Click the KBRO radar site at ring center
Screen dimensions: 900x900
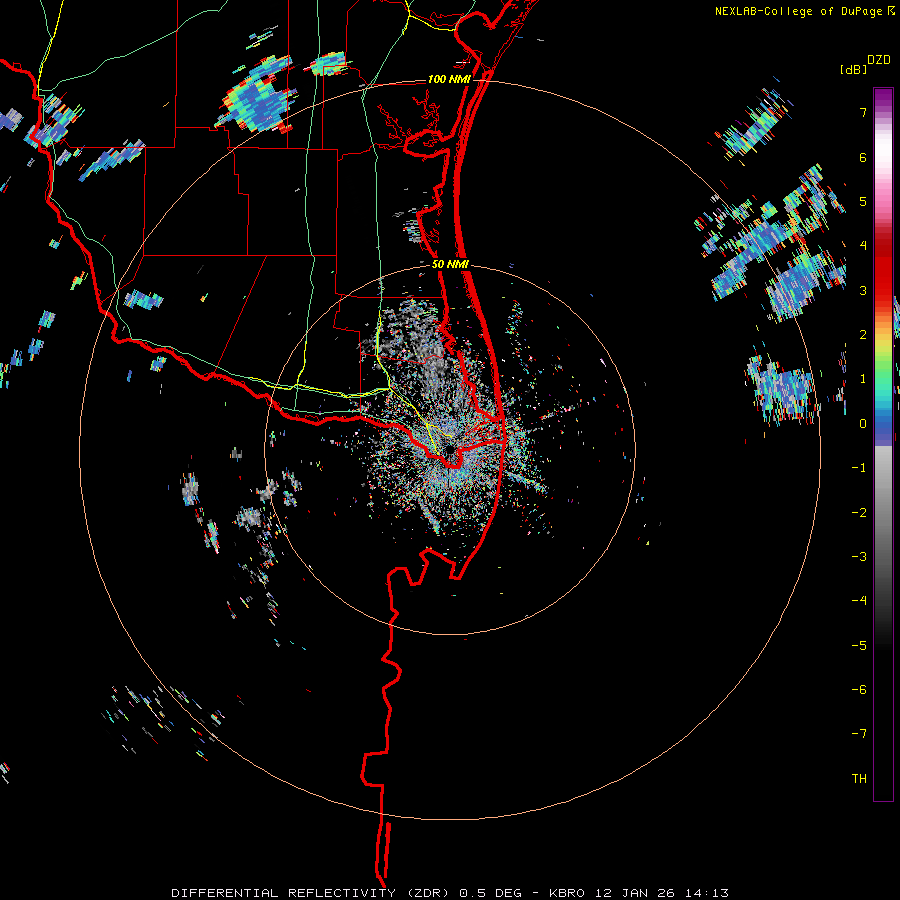click(x=450, y=450)
